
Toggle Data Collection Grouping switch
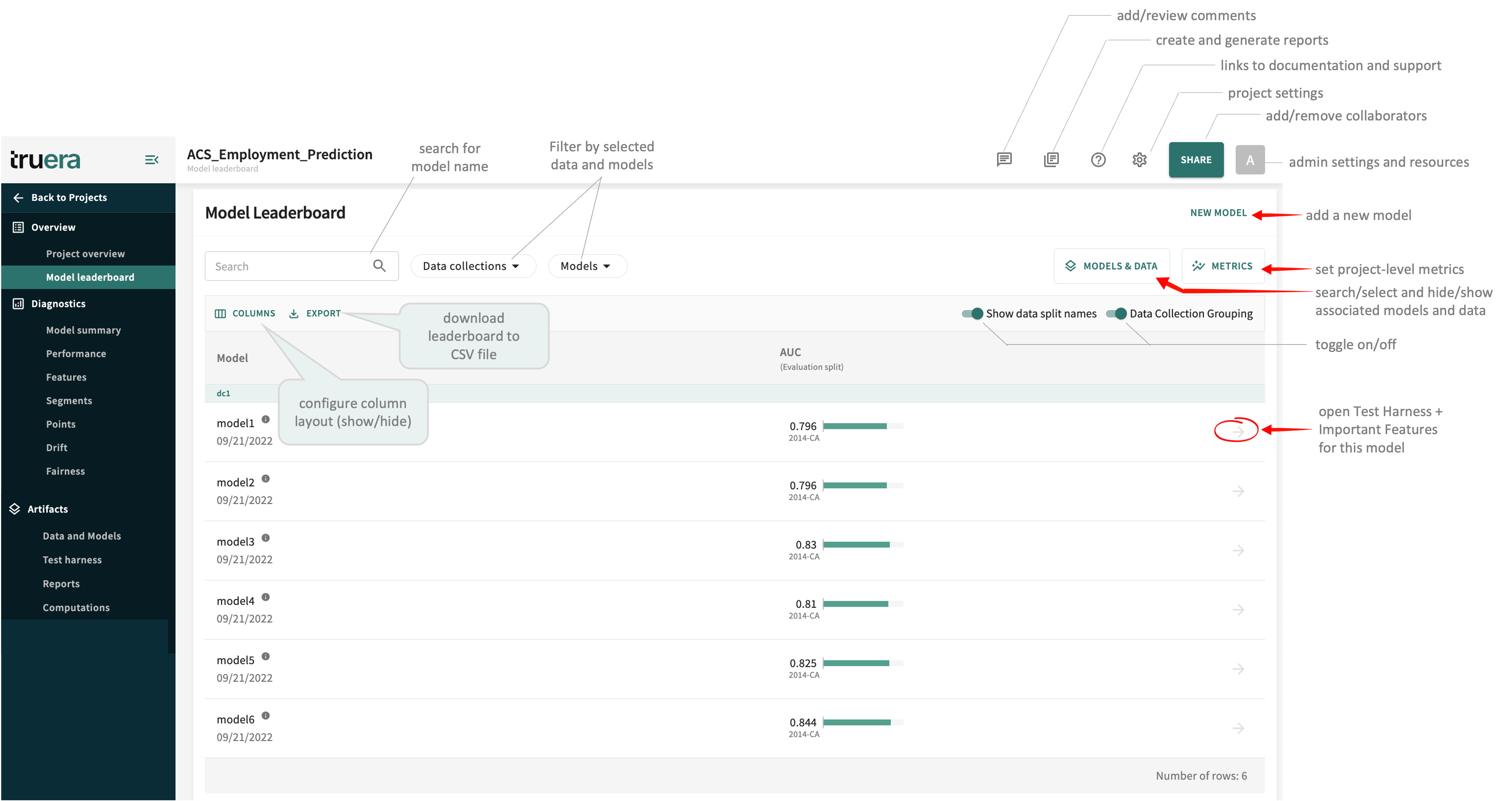point(1116,313)
